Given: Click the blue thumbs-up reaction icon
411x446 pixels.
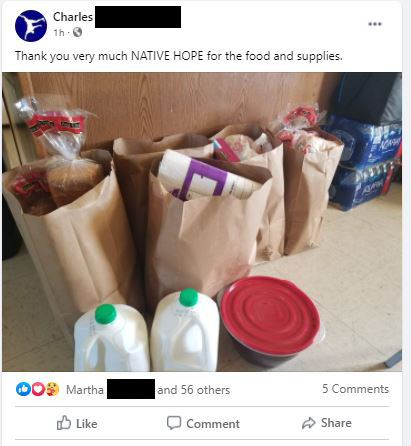Looking at the screenshot, I should pyautogui.click(x=23, y=389).
